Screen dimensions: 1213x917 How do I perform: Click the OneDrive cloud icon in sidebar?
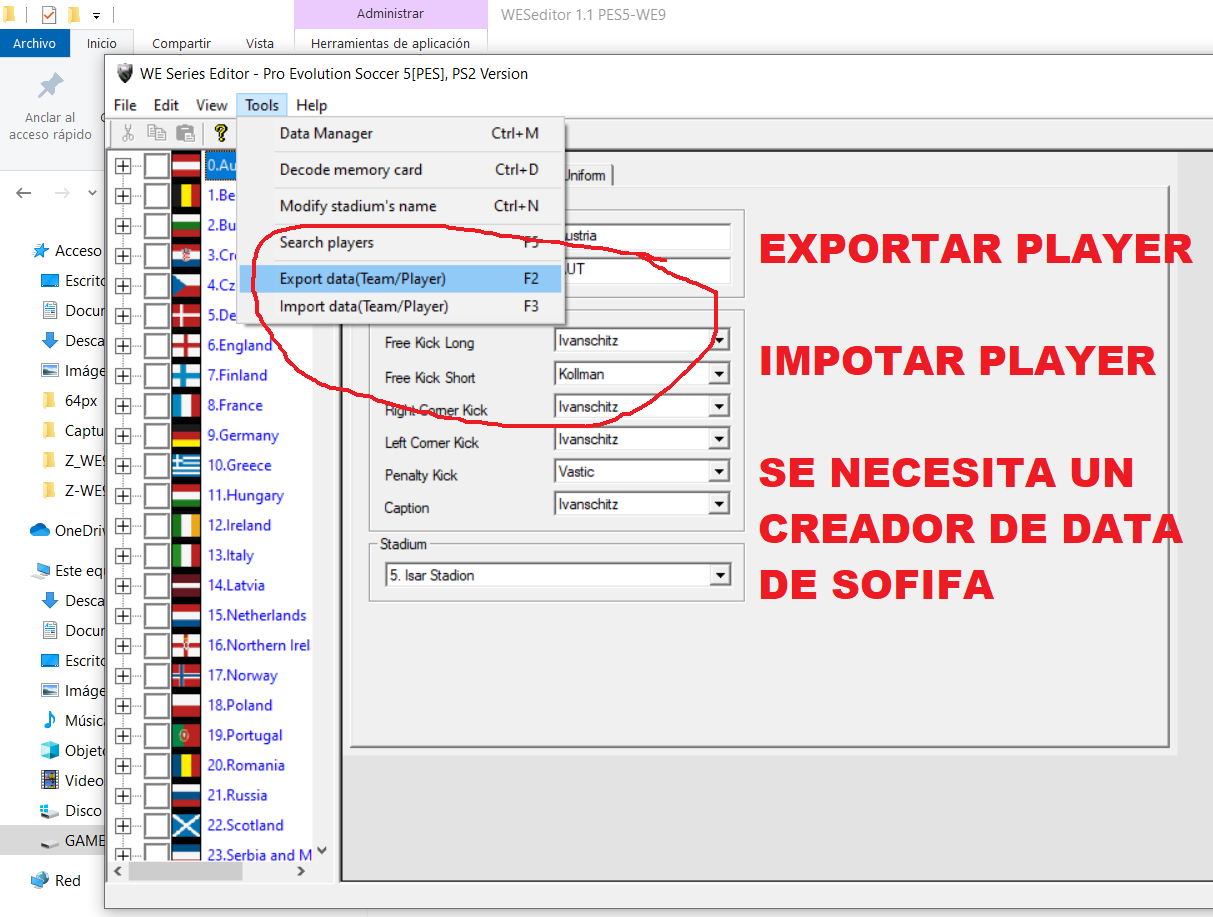point(40,530)
